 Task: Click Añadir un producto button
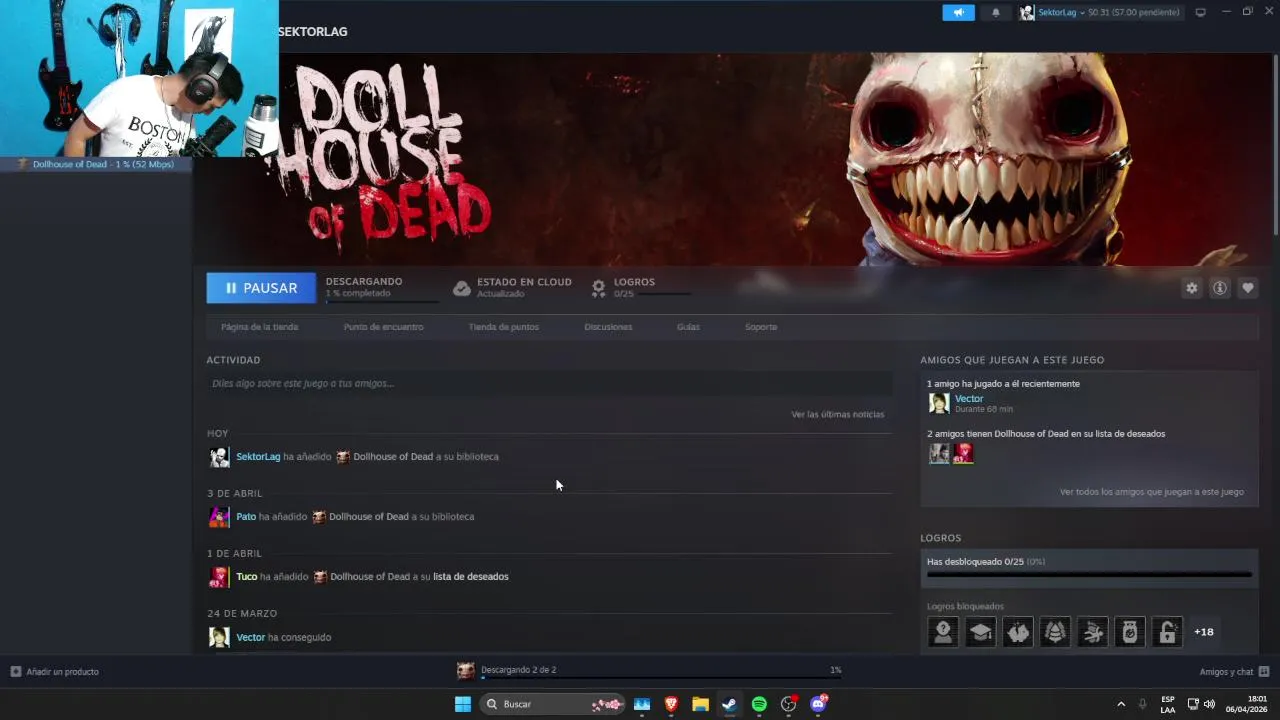click(55, 672)
